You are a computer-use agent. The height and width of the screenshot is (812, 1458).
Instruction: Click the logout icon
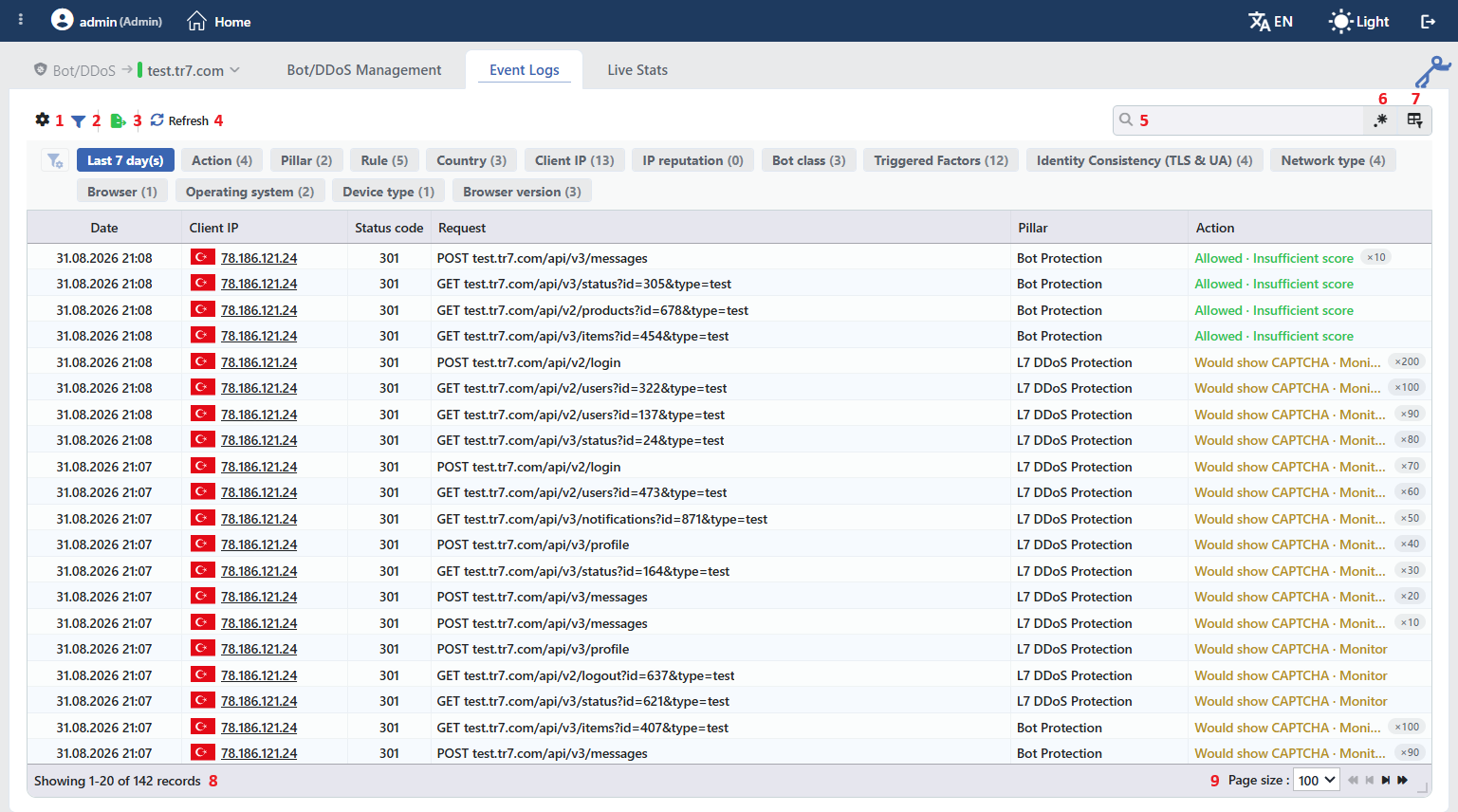pyautogui.click(x=1428, y=21)
